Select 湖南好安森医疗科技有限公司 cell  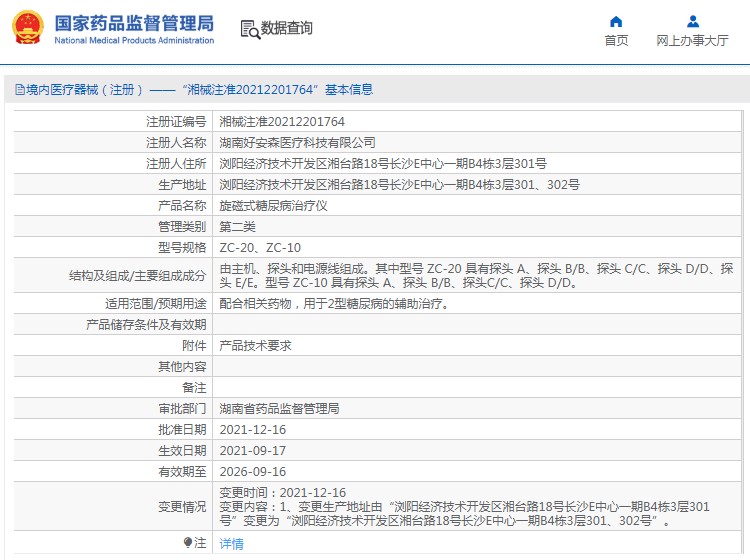click(298, 143)
